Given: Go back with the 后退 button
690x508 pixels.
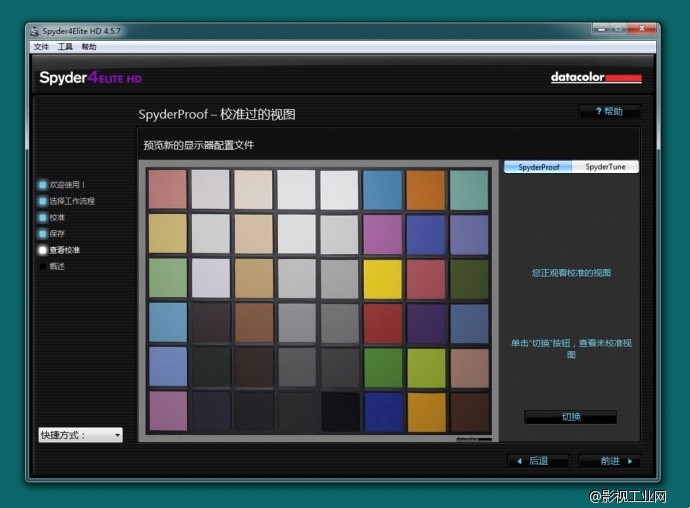Looking at the screenshot, I should 538,461.
